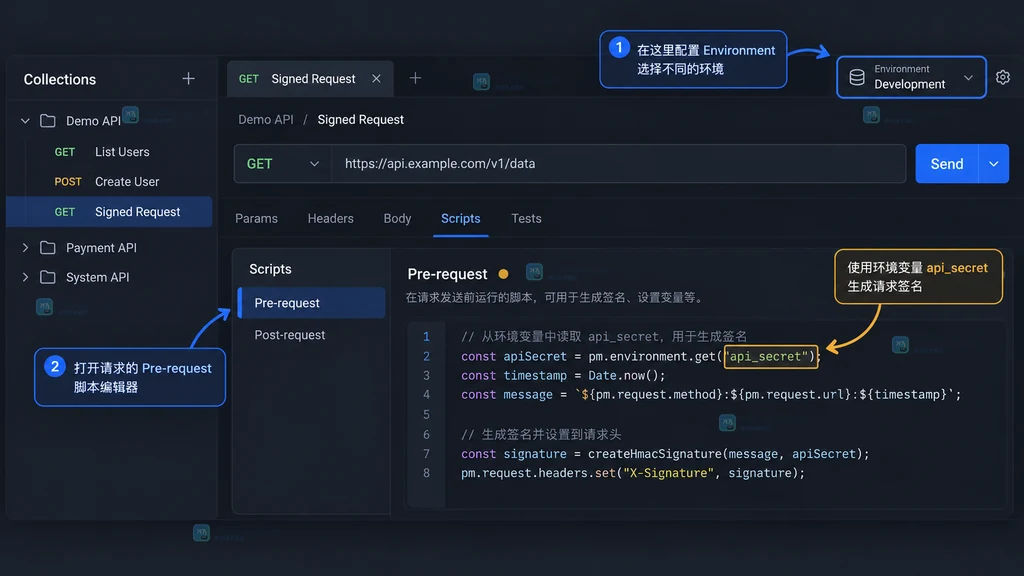Switch to the Params tab
This screenshot has height=576, width=1024.
click(256, 219)
